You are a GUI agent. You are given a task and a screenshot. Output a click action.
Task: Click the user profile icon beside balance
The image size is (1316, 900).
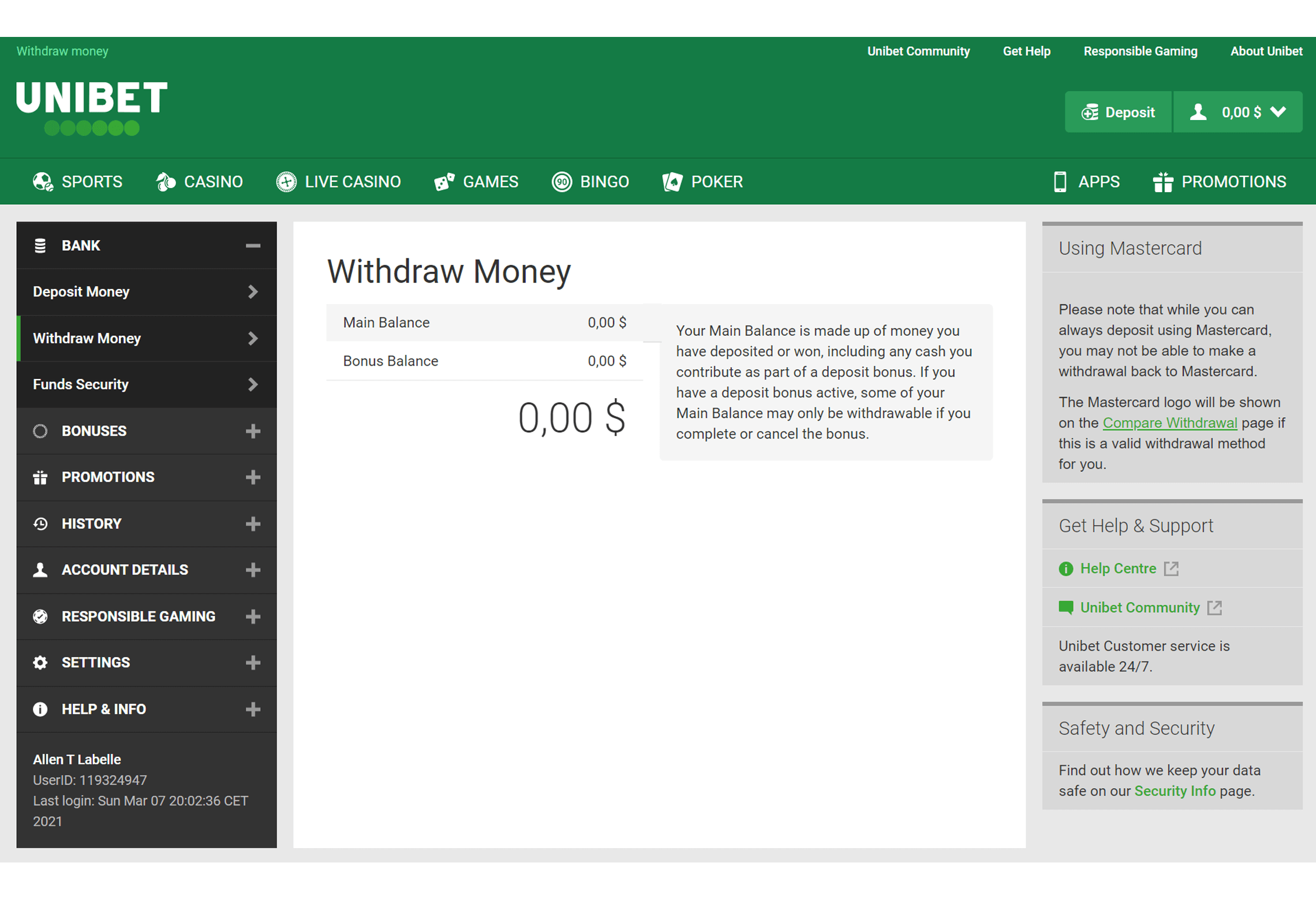1198,112
